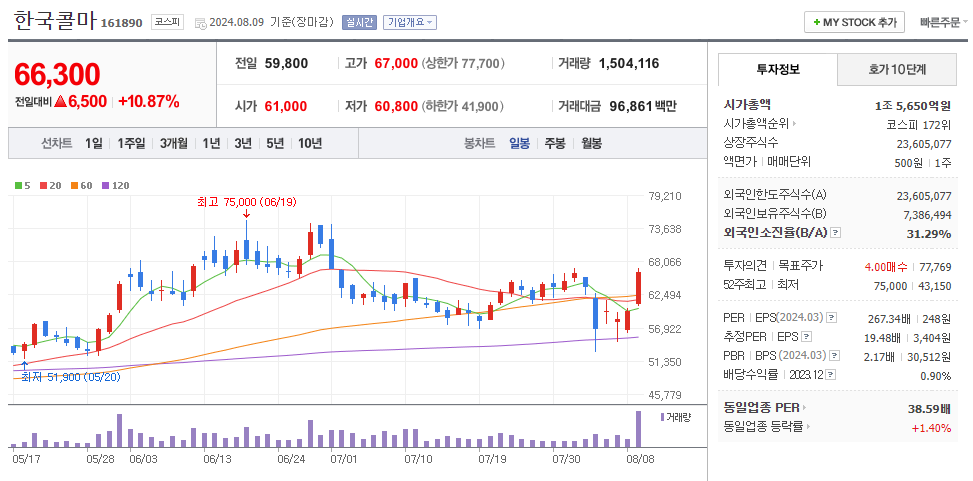Click the 최저 51,900 (05/20) chart marker
The image size is (973, 481).
pyautogui.click(x=71, y=377)
